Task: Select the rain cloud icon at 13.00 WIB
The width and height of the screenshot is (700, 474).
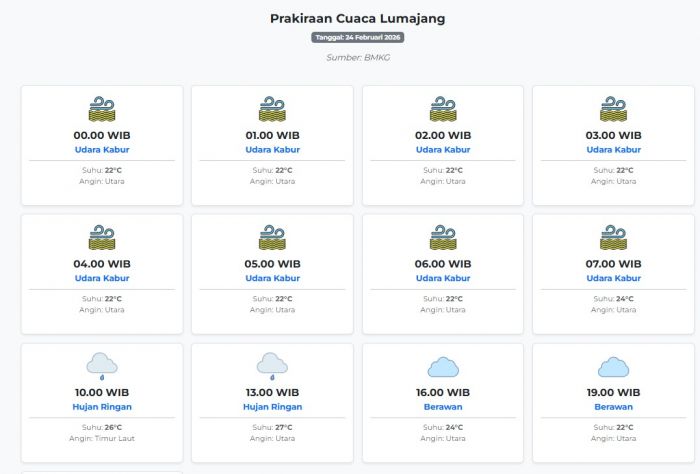Action: click(x=272, y=366)
